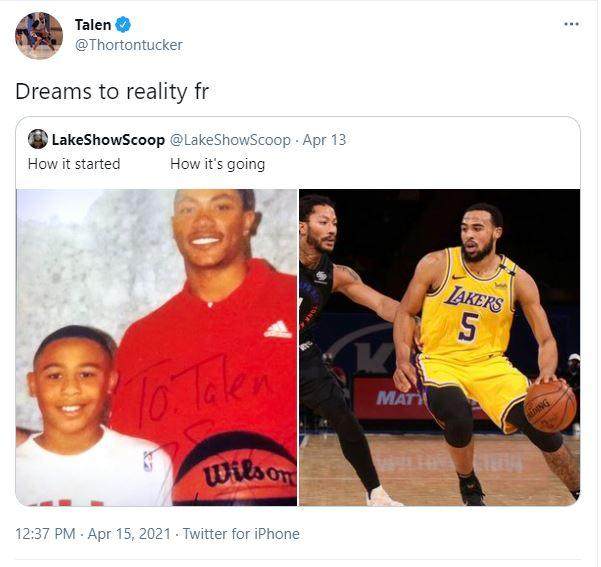The width and height of the screenshot is (601, 567).
Task: Open the left childhood photo signed 'To: Talen'
Action: (x=157, y=346)
